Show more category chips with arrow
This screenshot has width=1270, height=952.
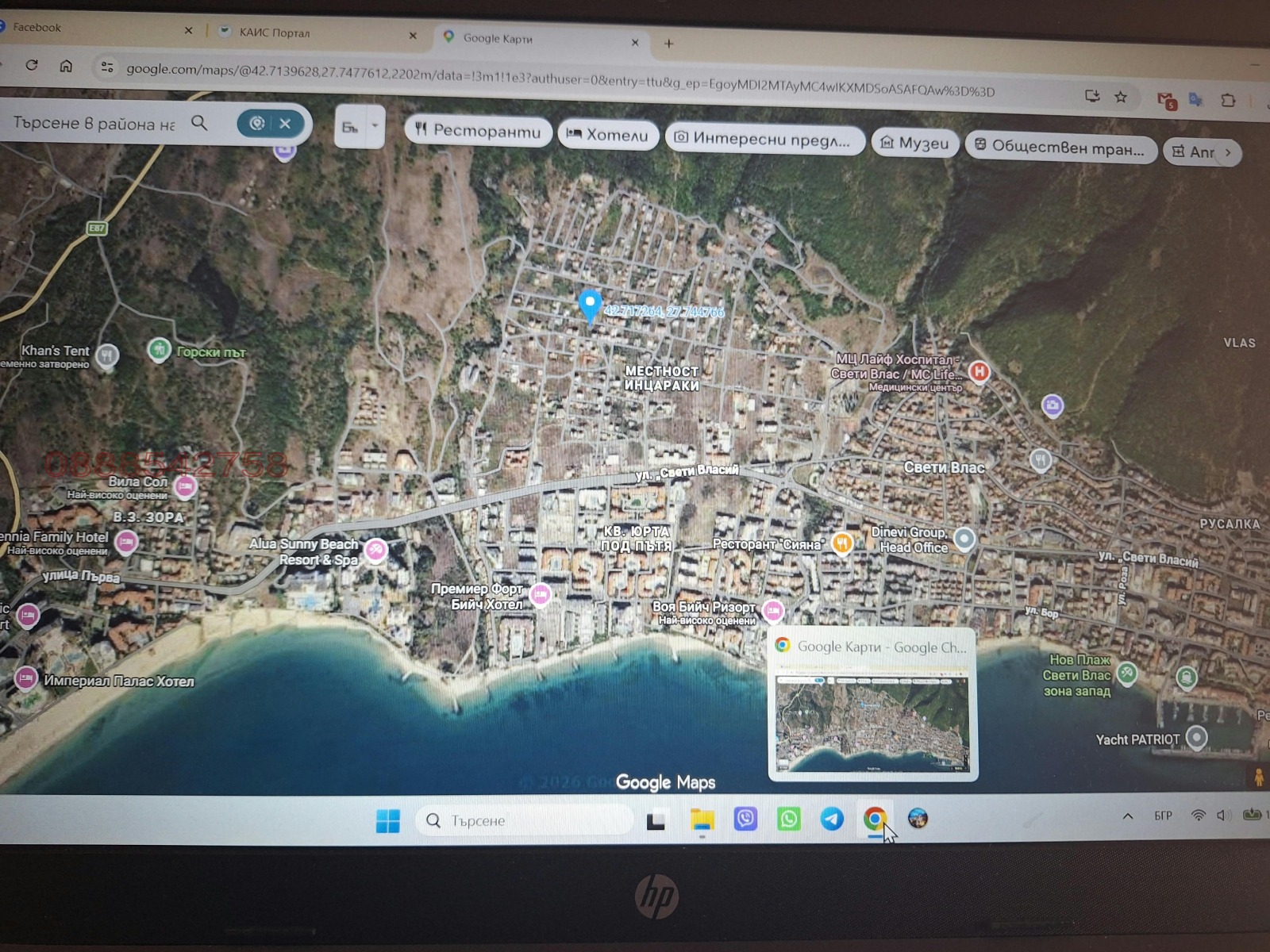pyautogui.click(x=1228, y=152)
